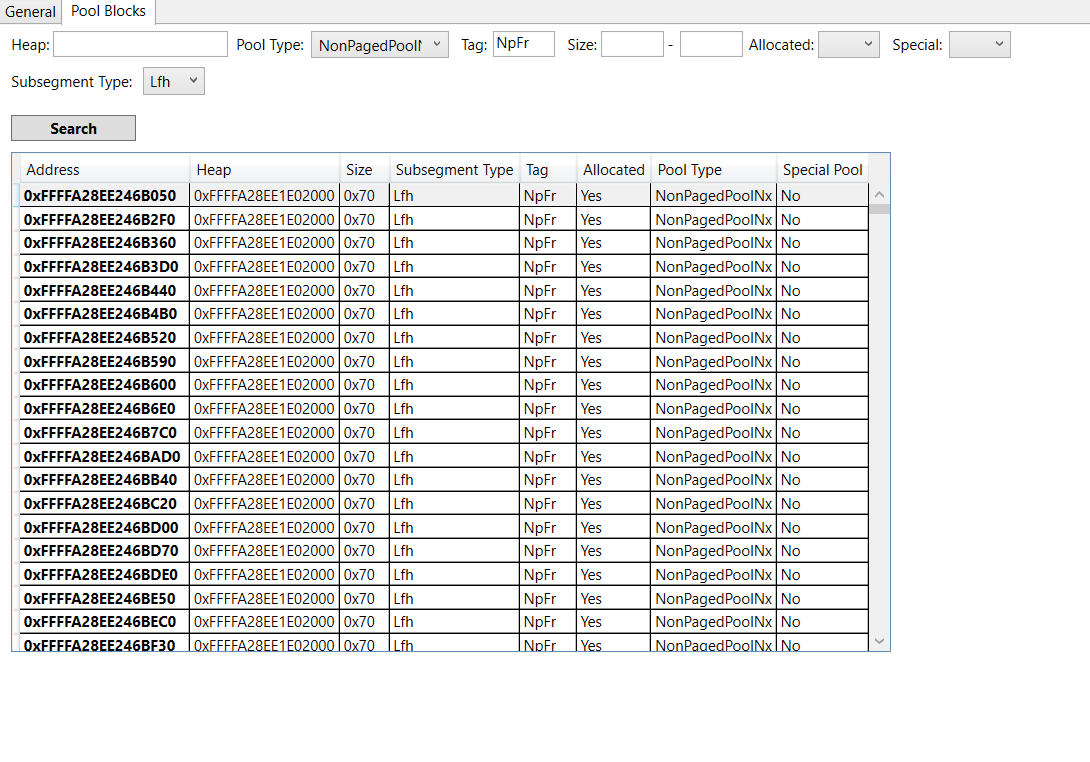This screenshot has height=762, width=1090.
Task: Click the scroll up arrow of the table
Action: pyautogui.click(x=879, y=195)
